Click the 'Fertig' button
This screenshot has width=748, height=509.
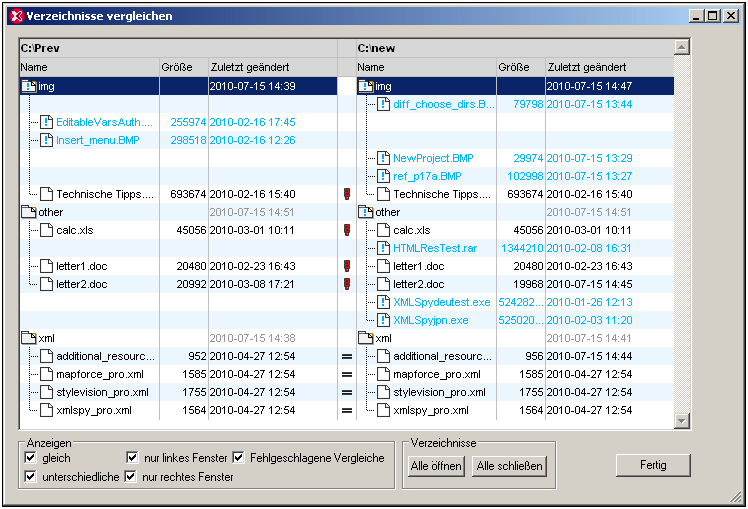click(653, 465)
